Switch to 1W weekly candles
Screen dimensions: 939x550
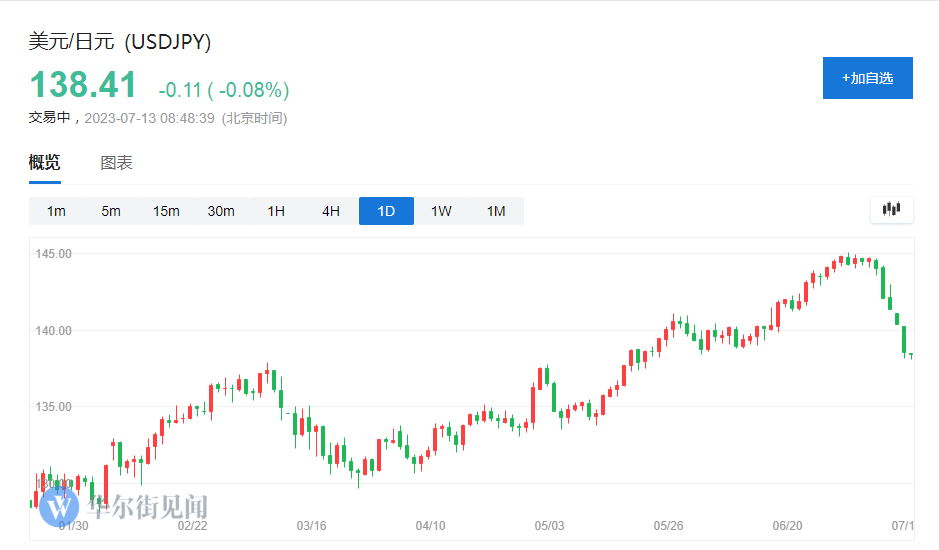(441, 211)
